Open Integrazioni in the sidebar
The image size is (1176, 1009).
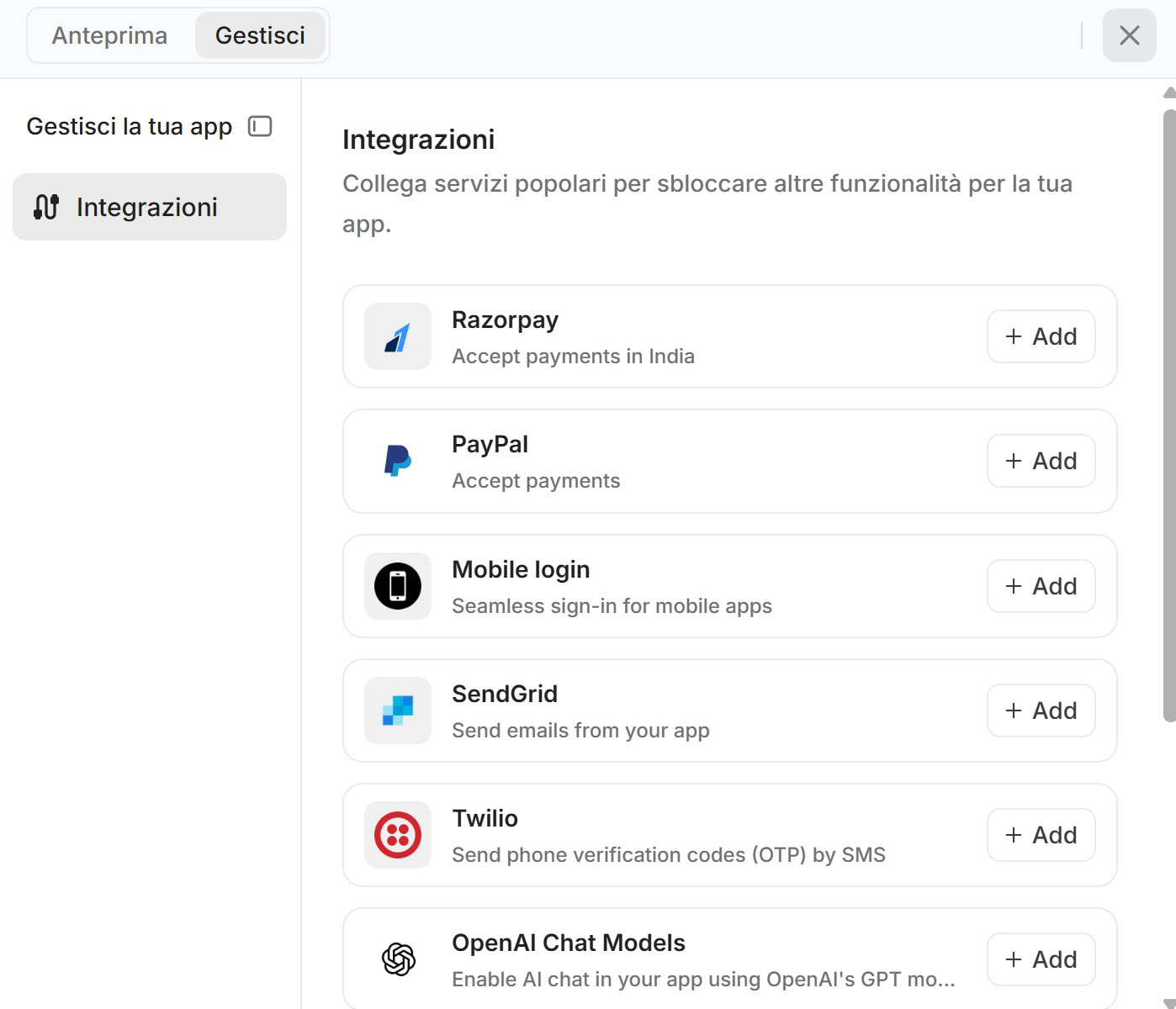[x=150, y=207]
